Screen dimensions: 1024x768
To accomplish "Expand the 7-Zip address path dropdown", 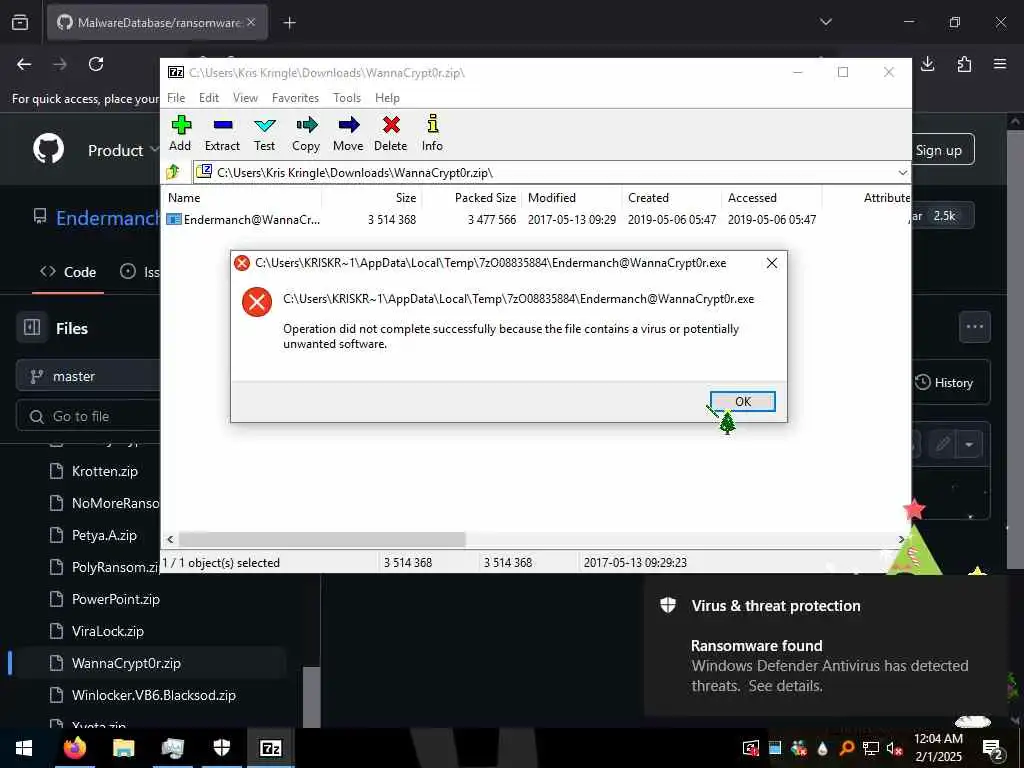I will tap(902, 173).
